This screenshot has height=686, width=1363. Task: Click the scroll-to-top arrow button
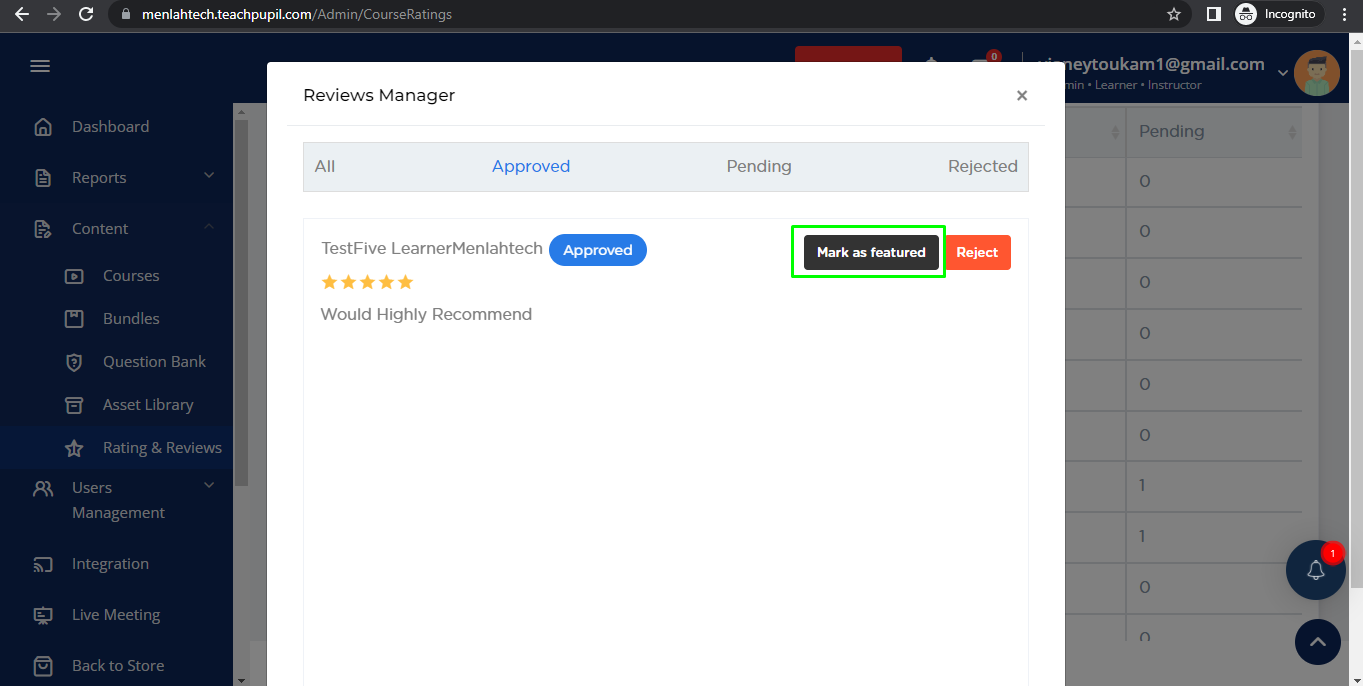click(1317, 642)
